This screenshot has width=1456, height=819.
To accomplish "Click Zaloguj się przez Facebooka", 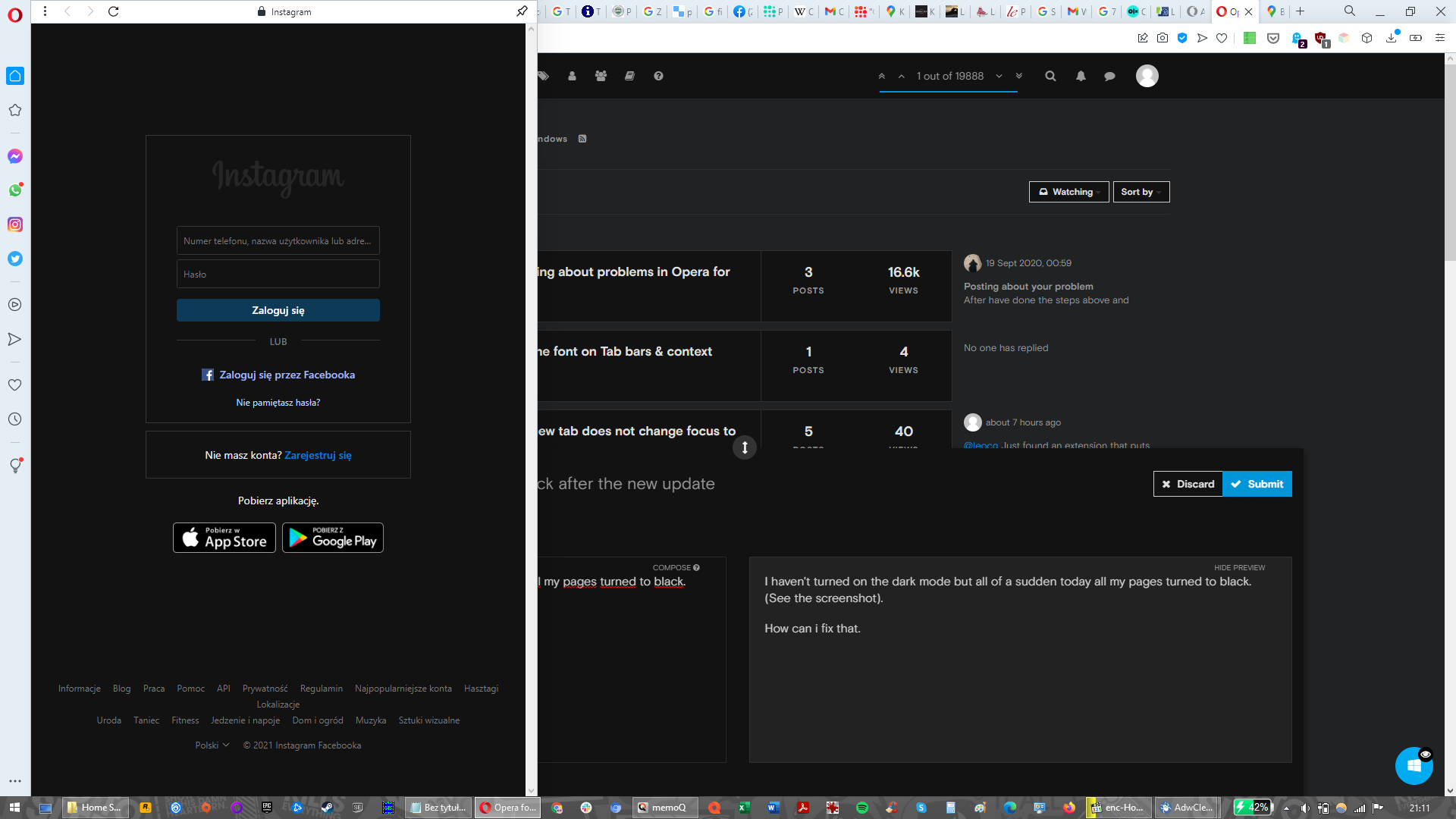I will (x=278, y=375).
